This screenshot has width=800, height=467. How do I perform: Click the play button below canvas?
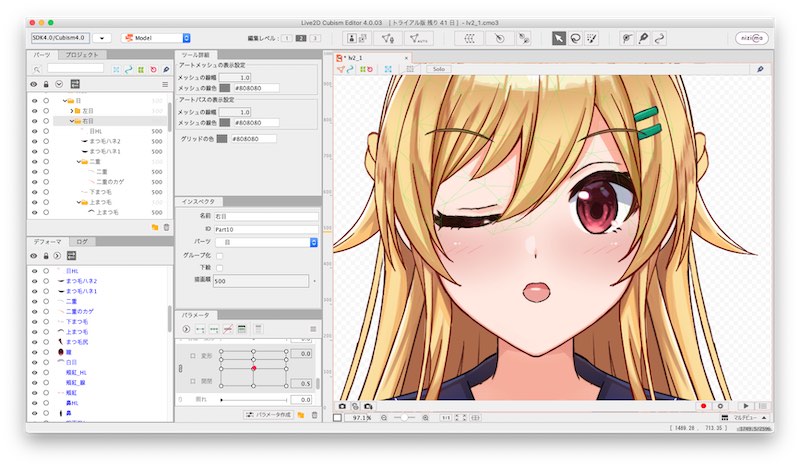coord(746,406)
